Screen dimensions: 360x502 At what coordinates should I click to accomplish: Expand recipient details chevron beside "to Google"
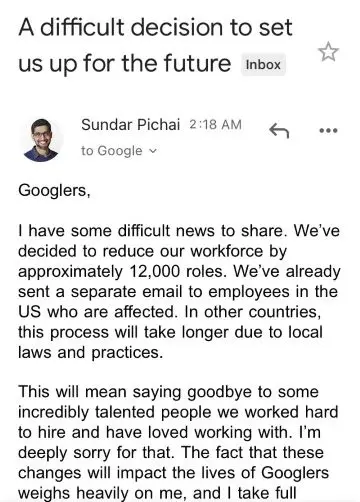click(152, 151)
